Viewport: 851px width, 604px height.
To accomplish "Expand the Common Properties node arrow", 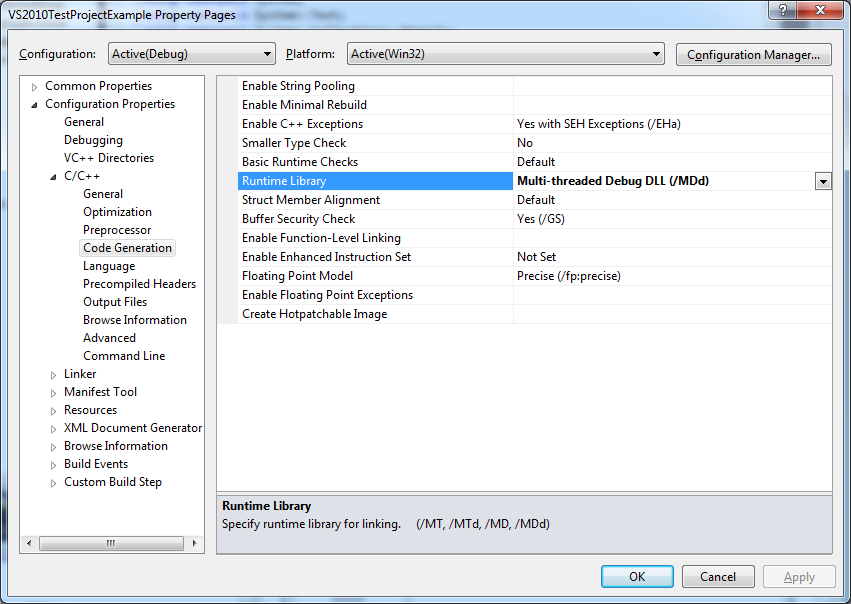I will click(34, 87).
